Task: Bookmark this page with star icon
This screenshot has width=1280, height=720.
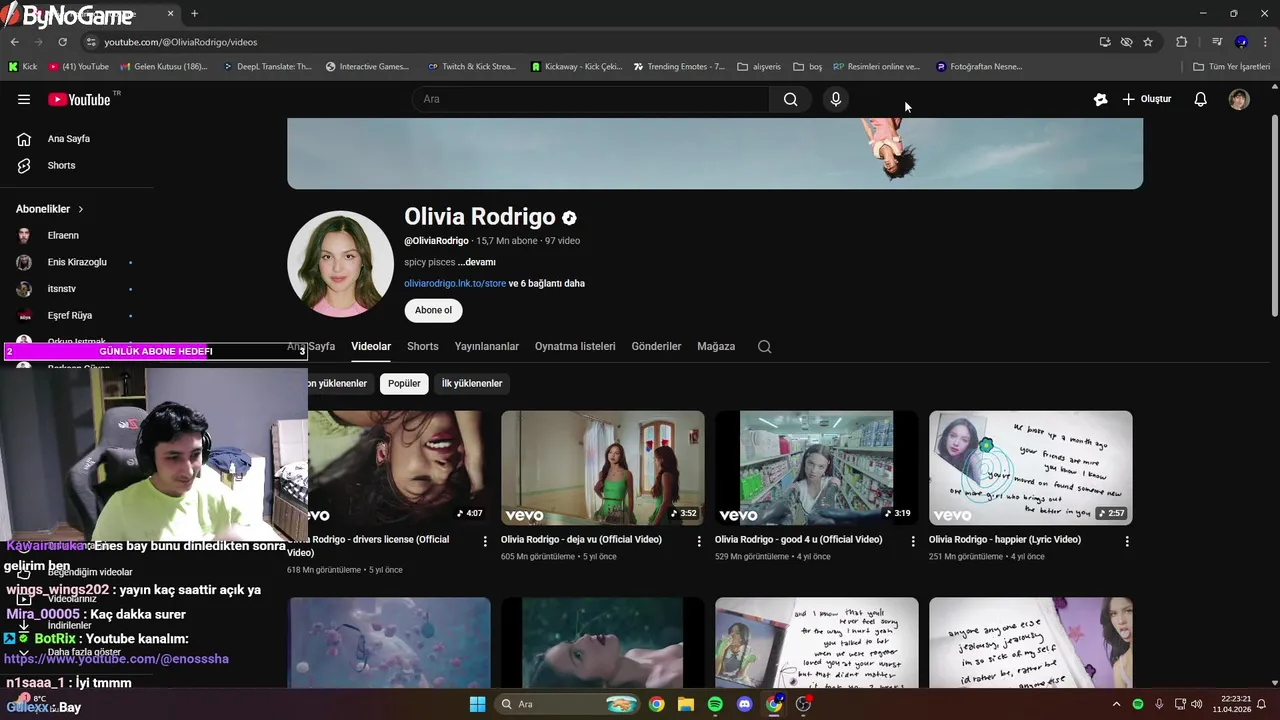Action: tap(1148, 42)
